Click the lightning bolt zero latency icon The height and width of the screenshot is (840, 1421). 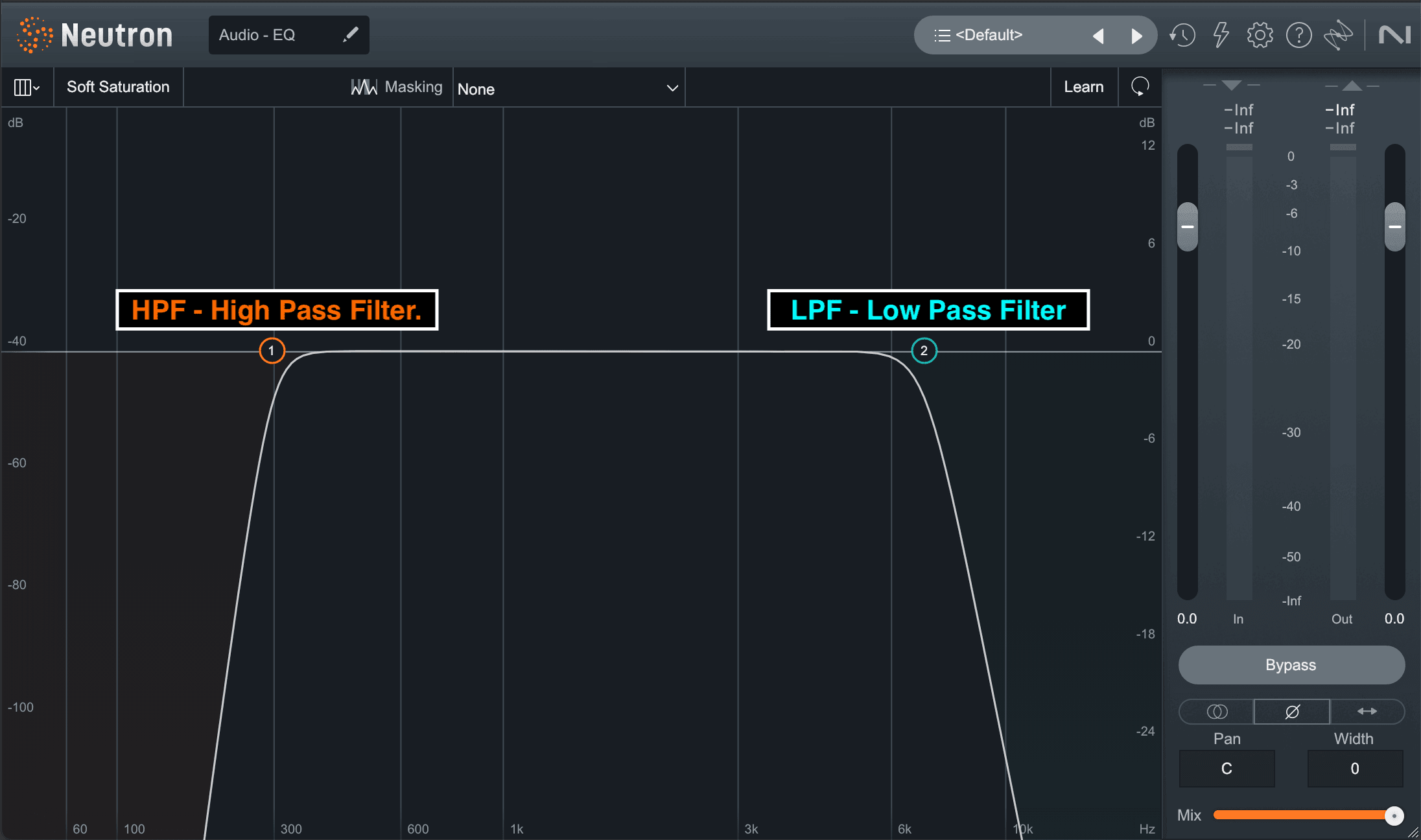(1221, 35)
